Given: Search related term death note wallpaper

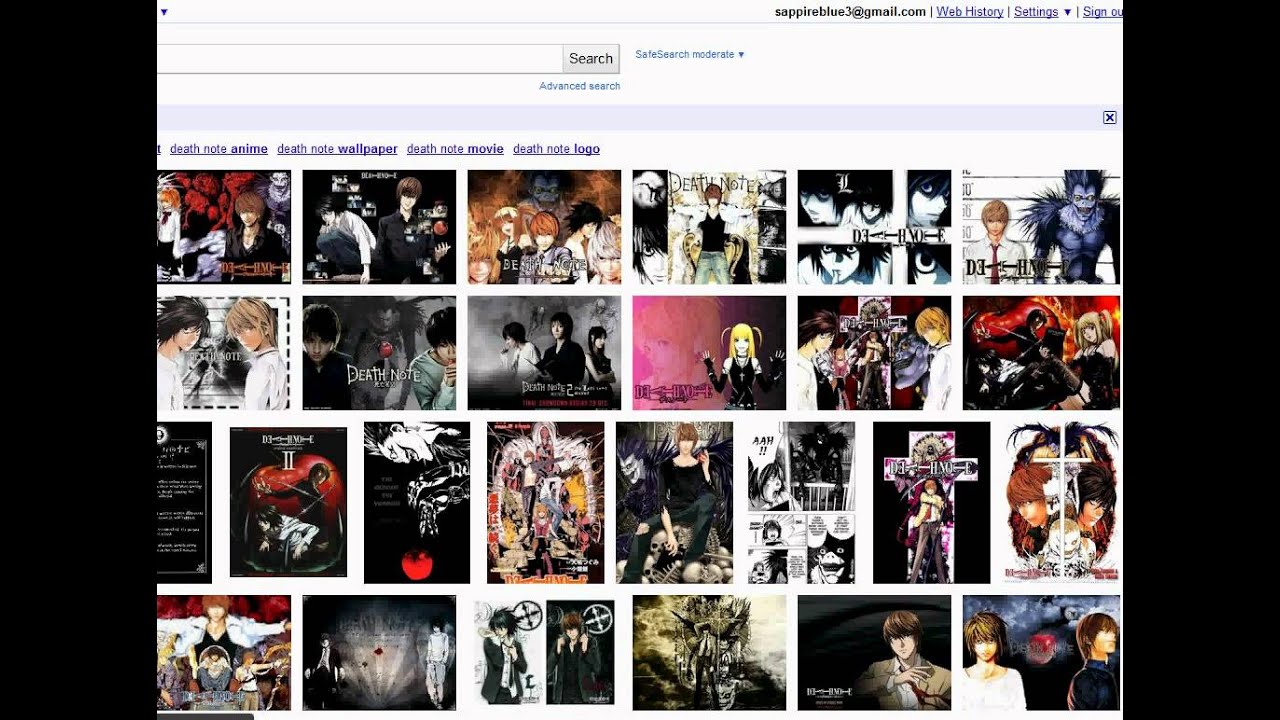Looking at the screenshot, I should pos(337,149).
